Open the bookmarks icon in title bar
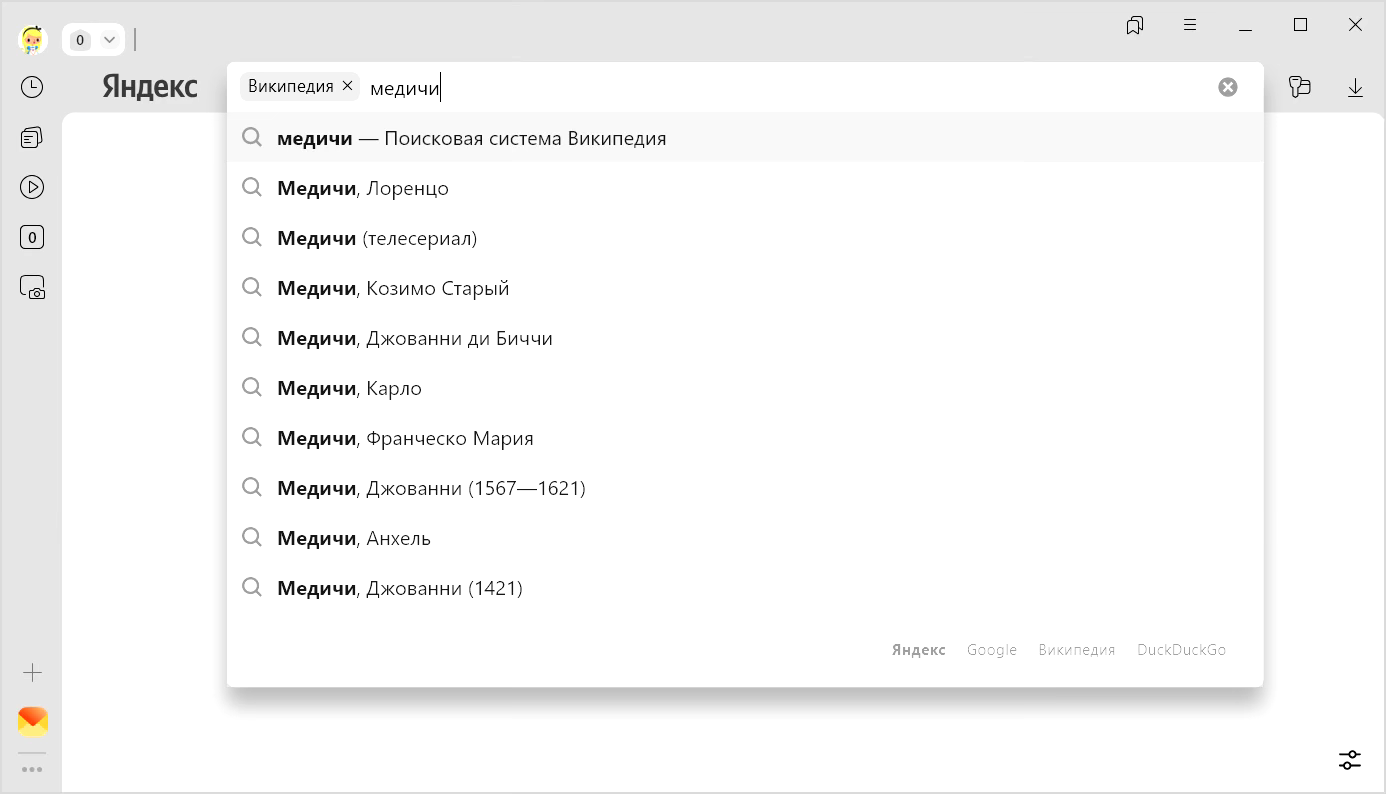1386x794 pixels. 1134,26
